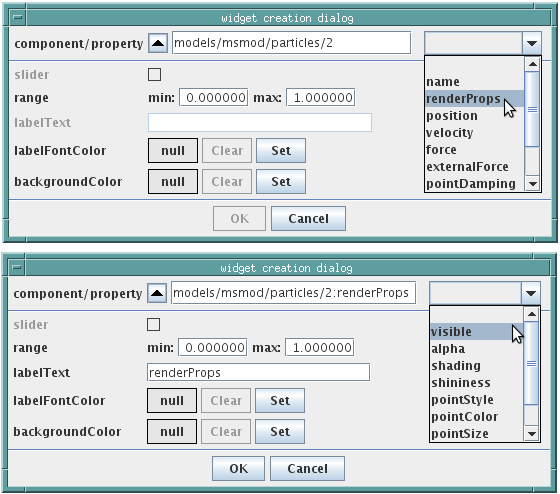Expand the property combo box in top dialog
This screenshot has width=560, height=494.
[532, 43]
